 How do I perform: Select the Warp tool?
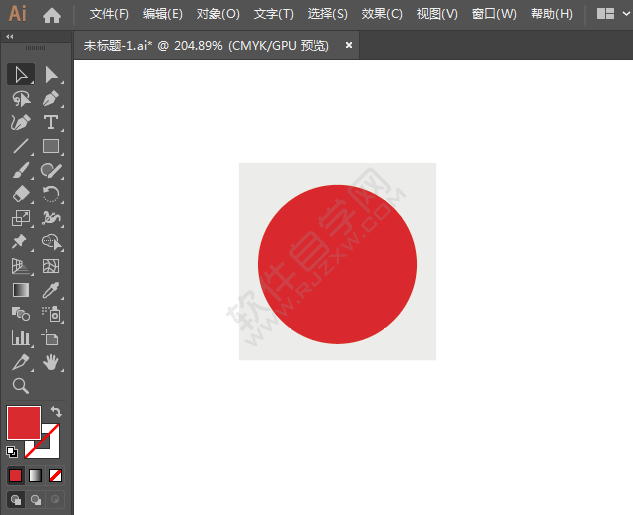coord(51,218)
